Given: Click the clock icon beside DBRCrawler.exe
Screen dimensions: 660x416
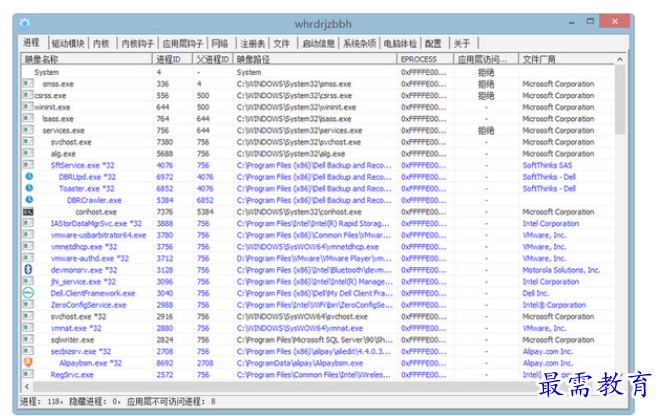Looking at the screenshot, I should [29, 200].
